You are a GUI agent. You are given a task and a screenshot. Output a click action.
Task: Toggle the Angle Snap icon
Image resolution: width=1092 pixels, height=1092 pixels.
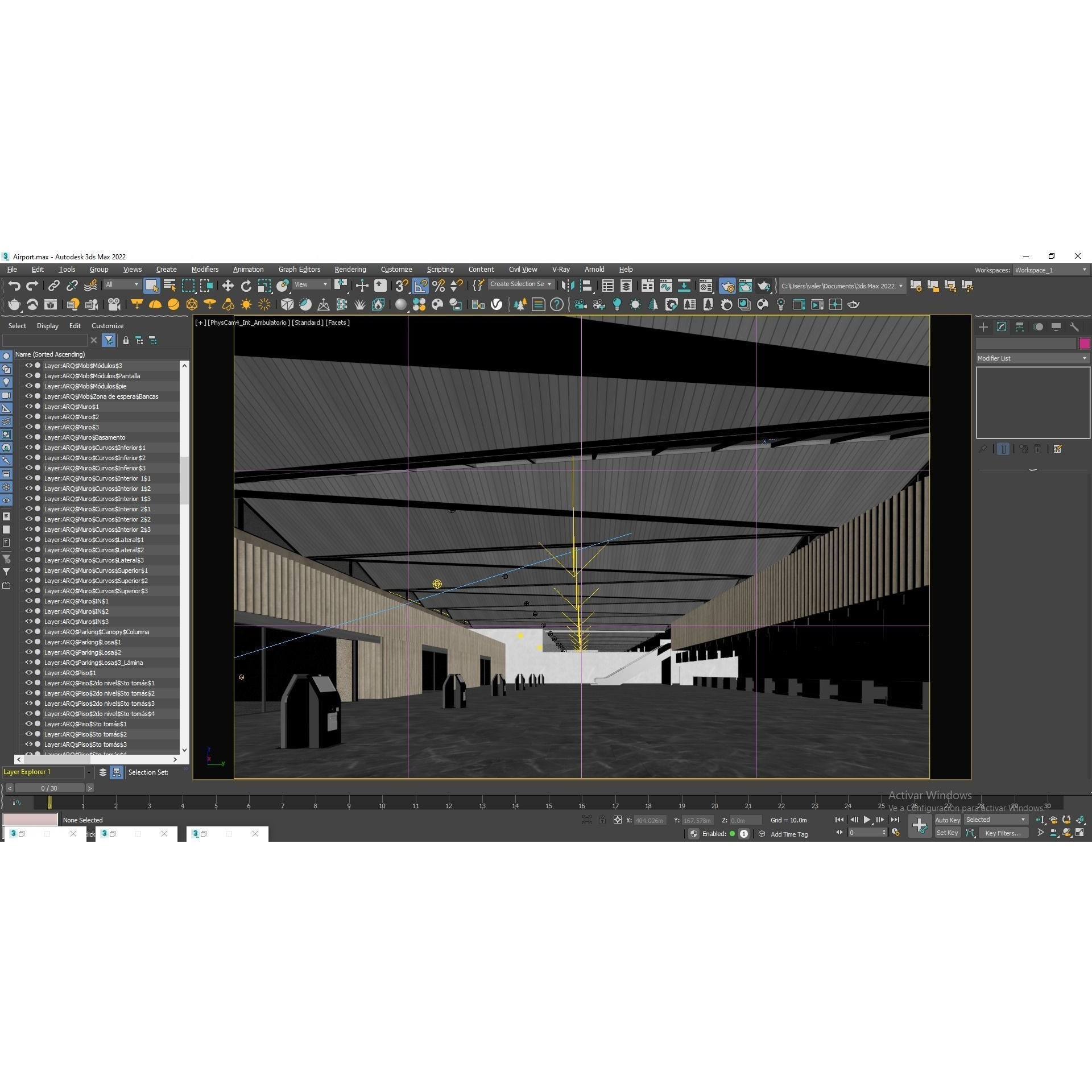tap(420, 286)
